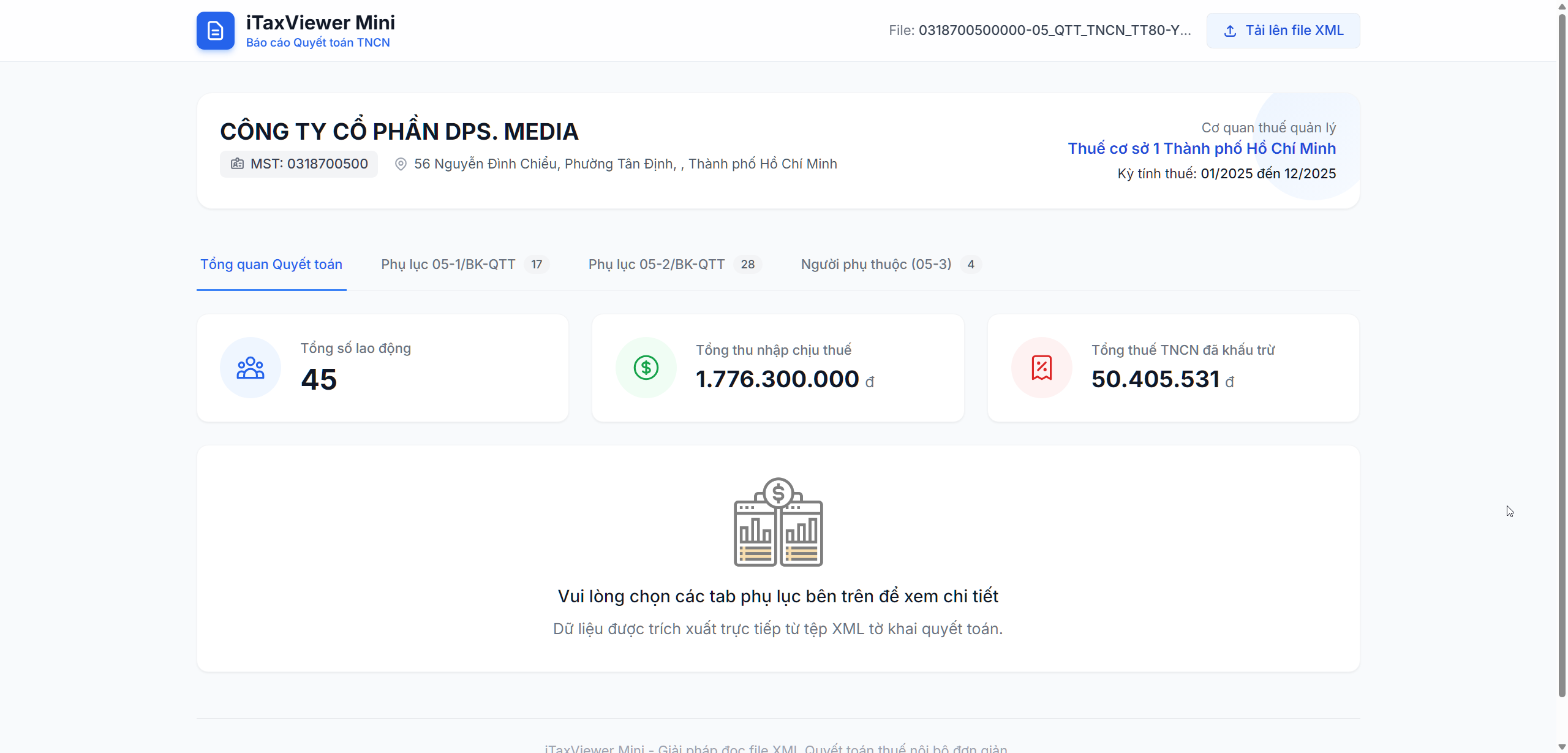Click the green dollar income icon
The image size is (1568, 753).
646,368
